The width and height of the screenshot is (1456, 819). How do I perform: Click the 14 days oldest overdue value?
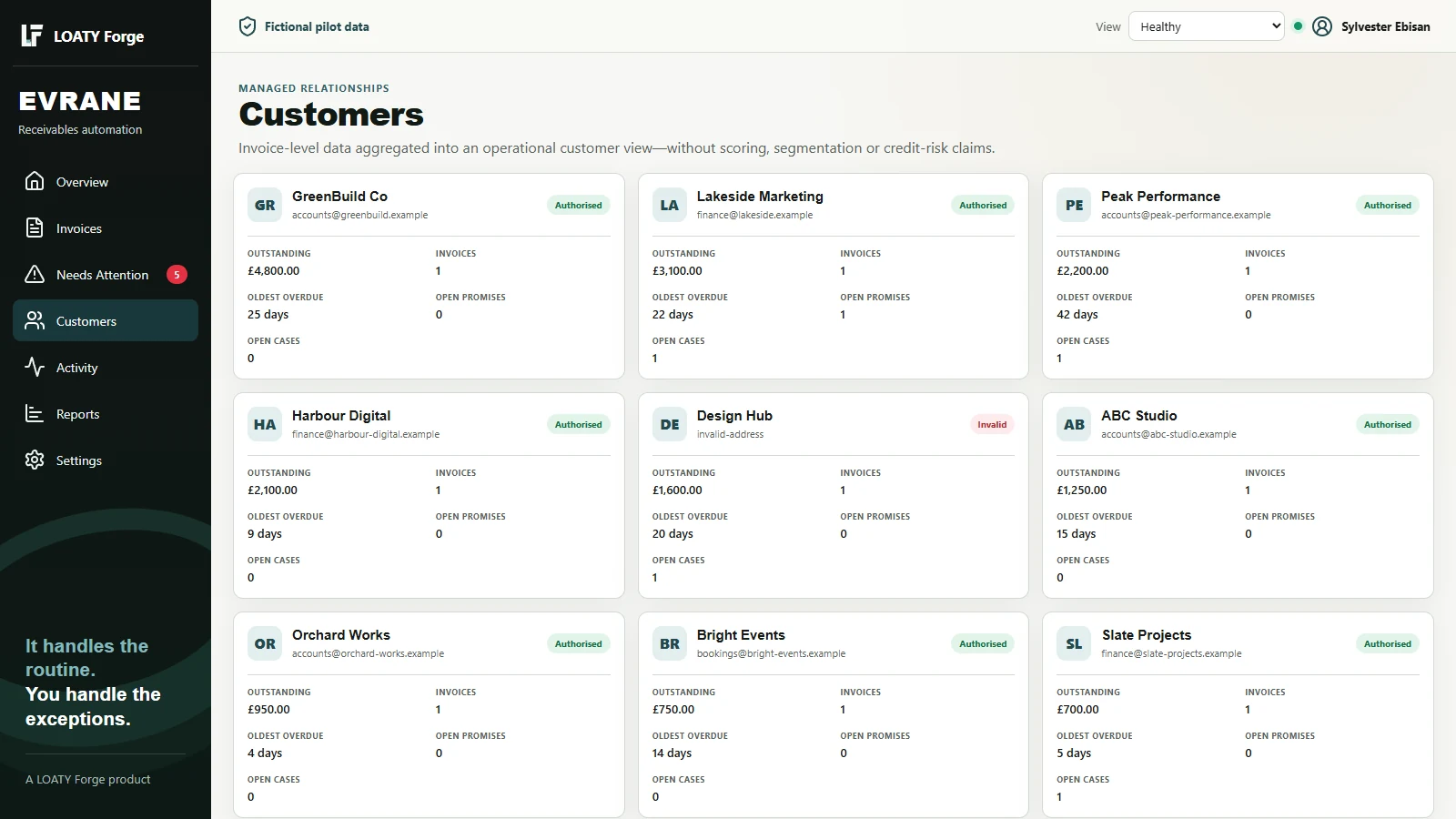(x=672, y=753)
